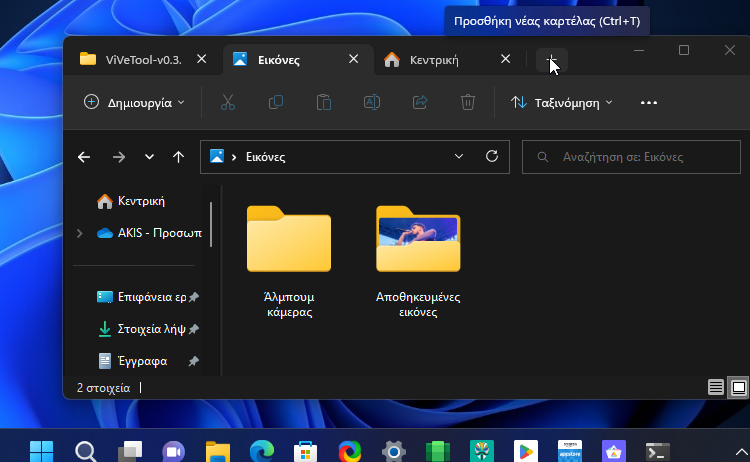Click the Share icon in toolbar
This screenshot has width=750, height=462.
pyautogui.click(x=420, y=102)
